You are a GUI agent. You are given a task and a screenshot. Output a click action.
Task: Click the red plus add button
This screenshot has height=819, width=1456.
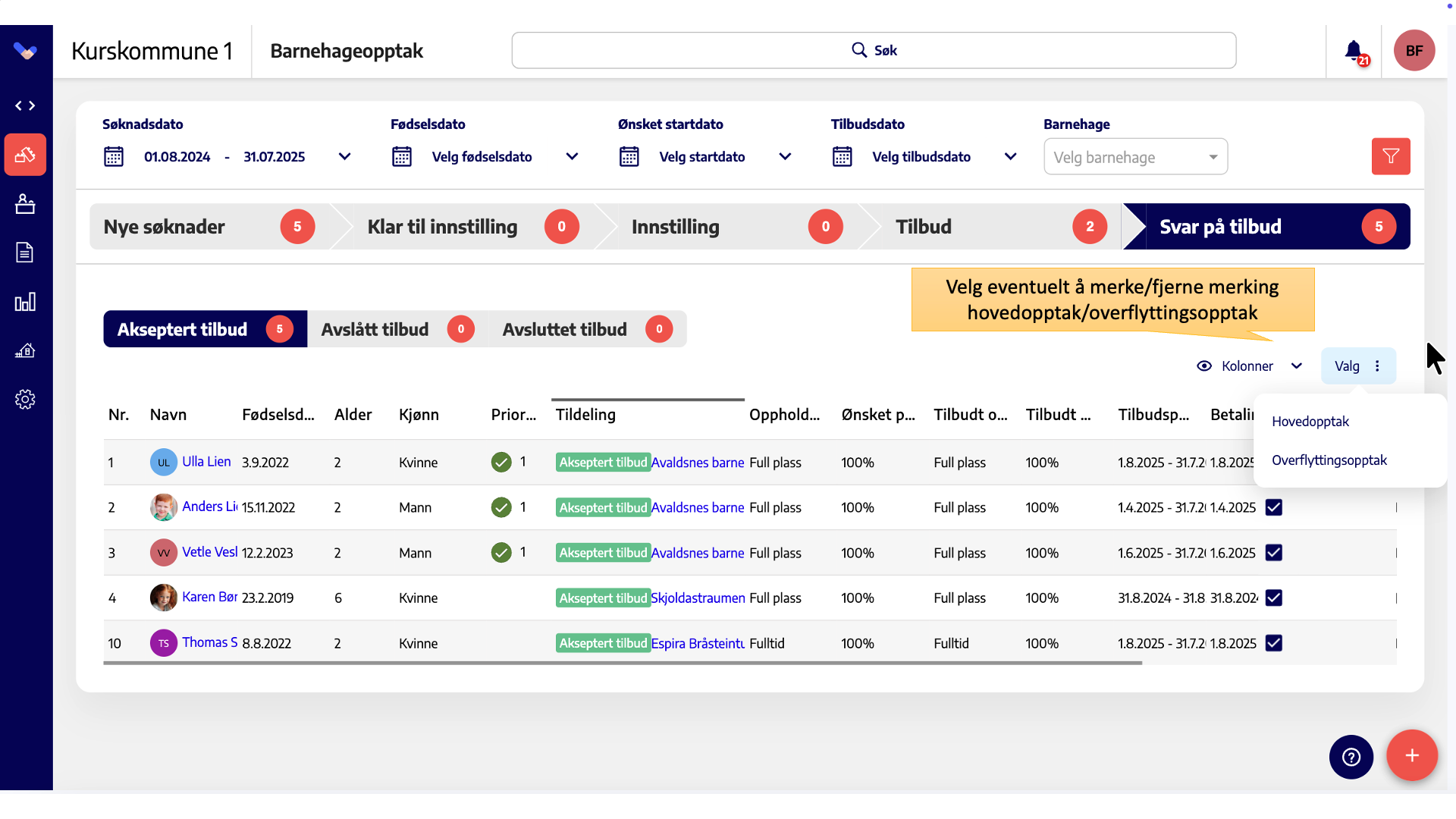click(x=1412, y=755)
